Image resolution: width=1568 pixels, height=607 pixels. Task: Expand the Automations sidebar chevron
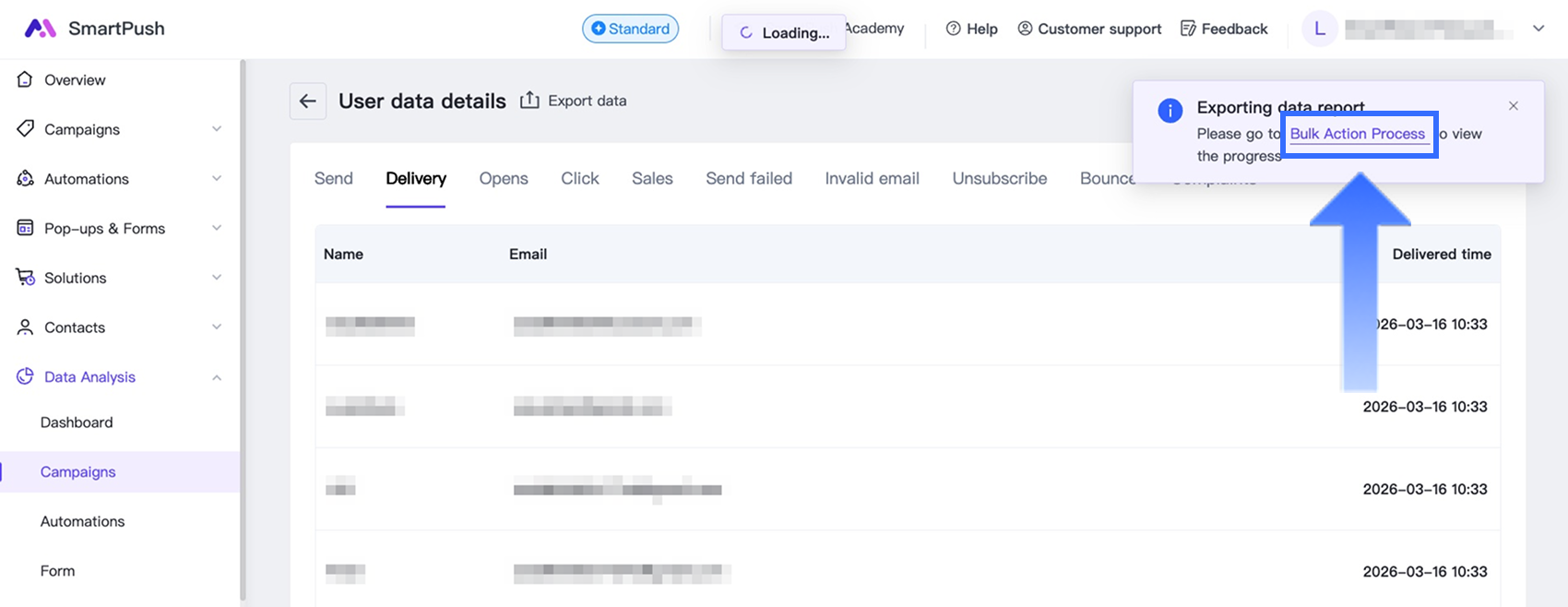[x=217, y=179]
